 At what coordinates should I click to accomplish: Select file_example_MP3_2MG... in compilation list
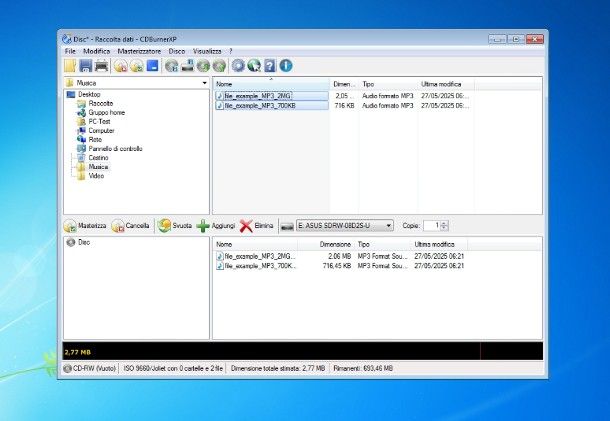click(x=256, y=256)
